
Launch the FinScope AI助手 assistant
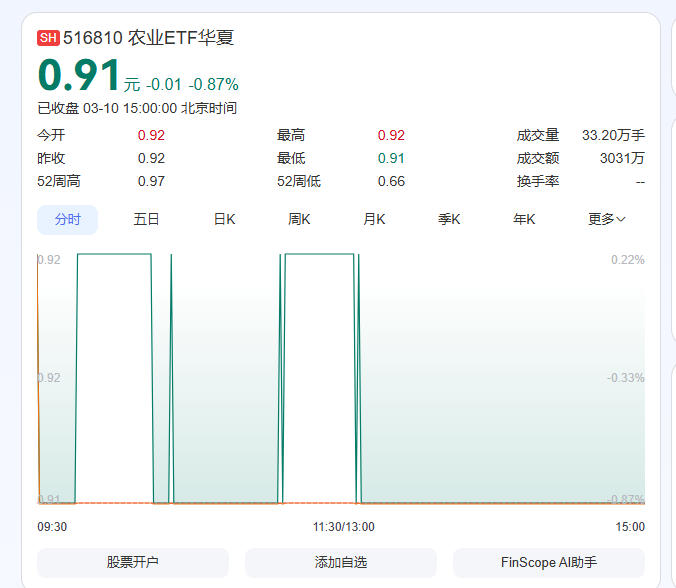548,562
